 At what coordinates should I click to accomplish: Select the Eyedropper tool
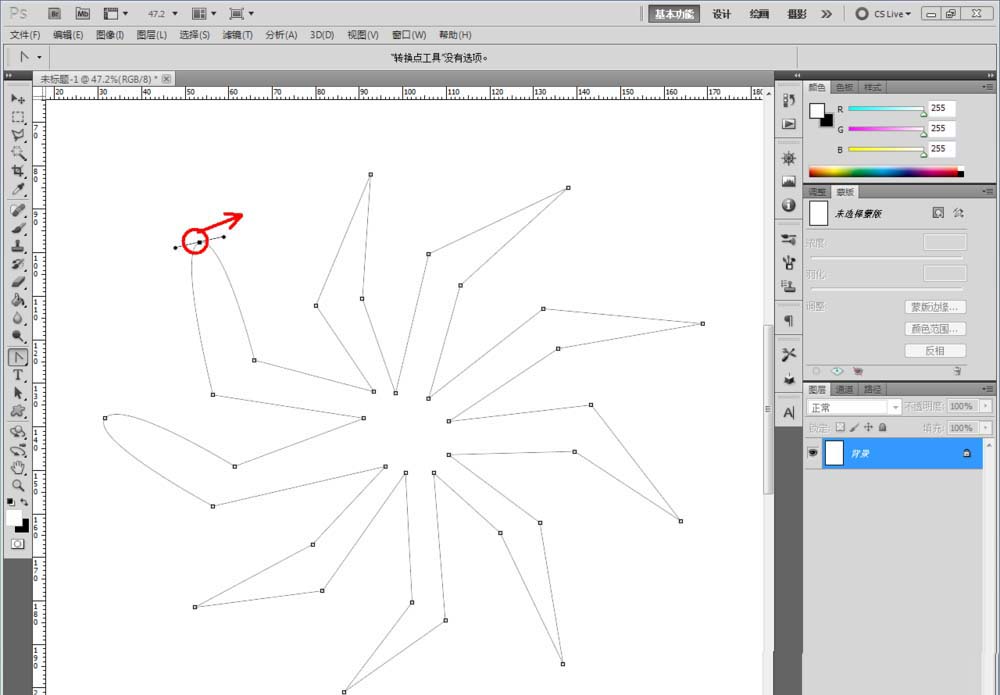tap(18, 189)
